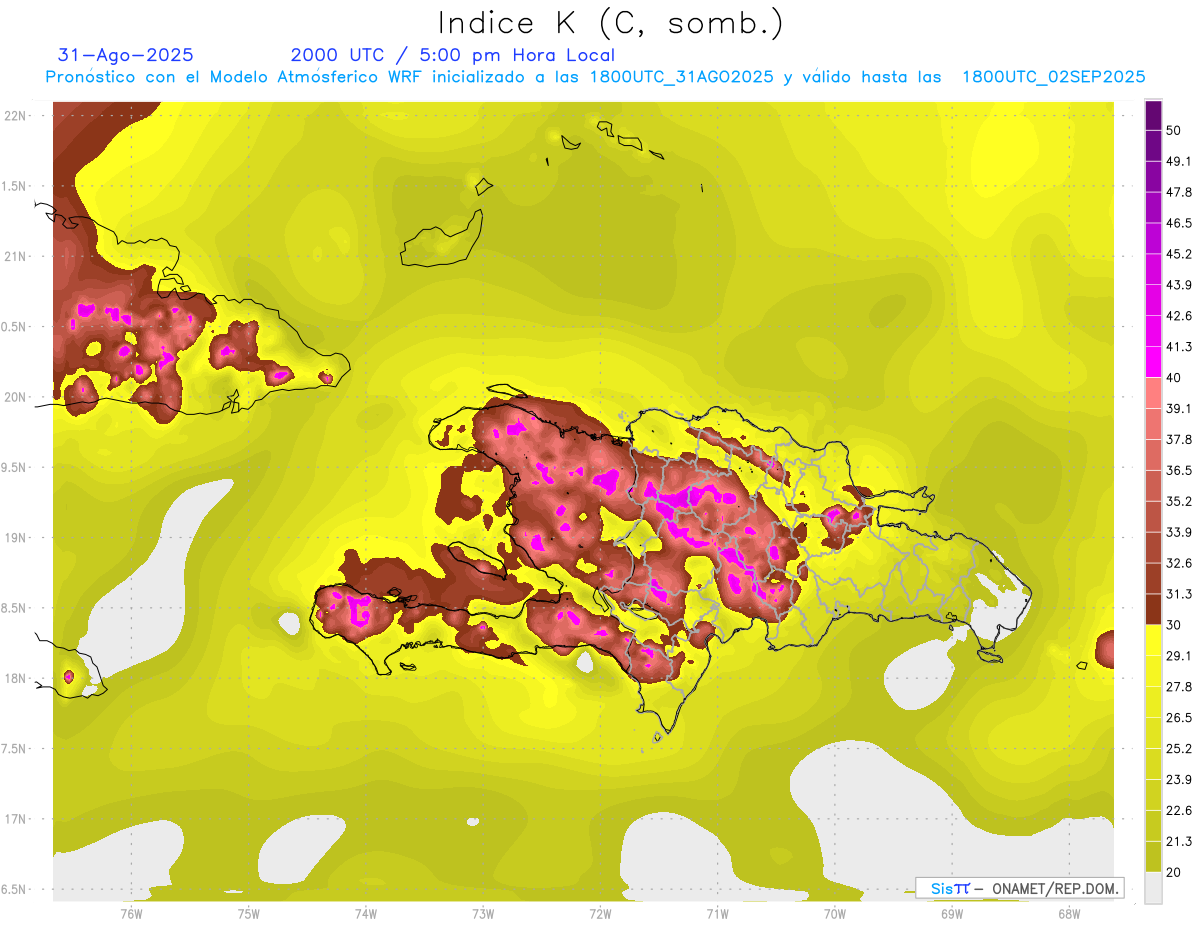Image resolution: width=1200 pixels, height=927 pixels.
Task: Click the "70W" longitude label
Action: coord(835,913)
